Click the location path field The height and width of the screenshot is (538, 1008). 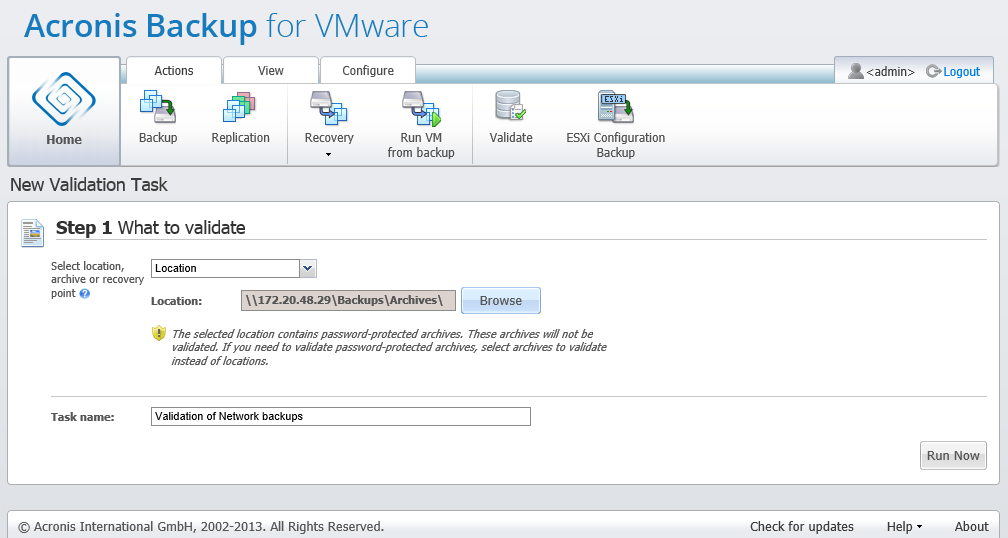click(x=348, y=300)
